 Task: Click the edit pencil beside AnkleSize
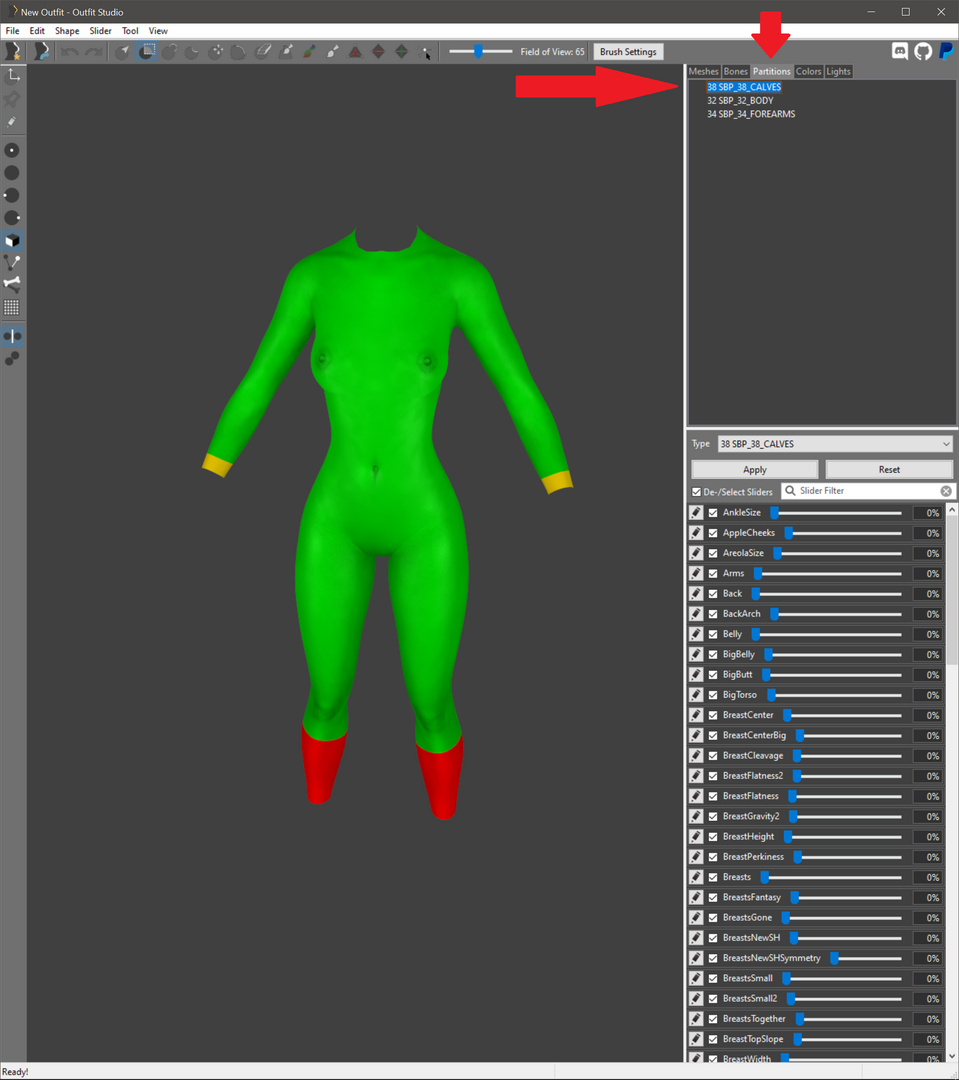pyautogui.click(x=696, y=512)
